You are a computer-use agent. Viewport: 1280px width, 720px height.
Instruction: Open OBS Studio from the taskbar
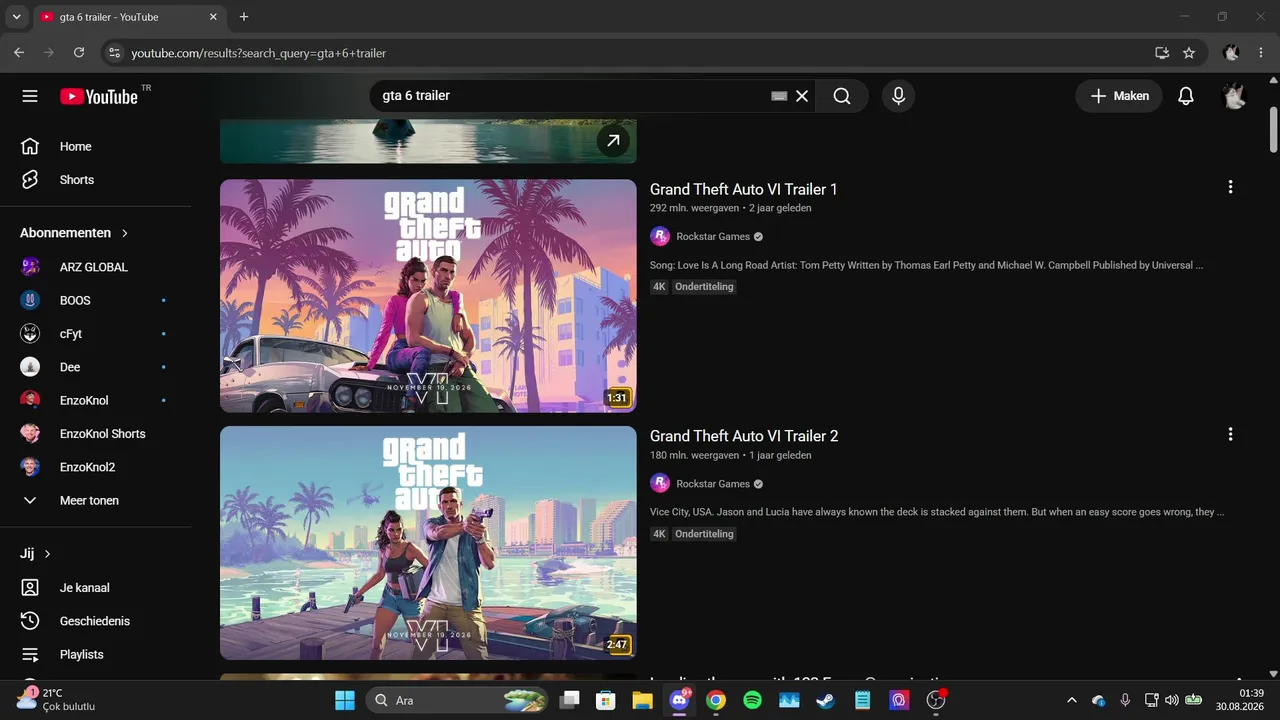(x=936, y=700)
